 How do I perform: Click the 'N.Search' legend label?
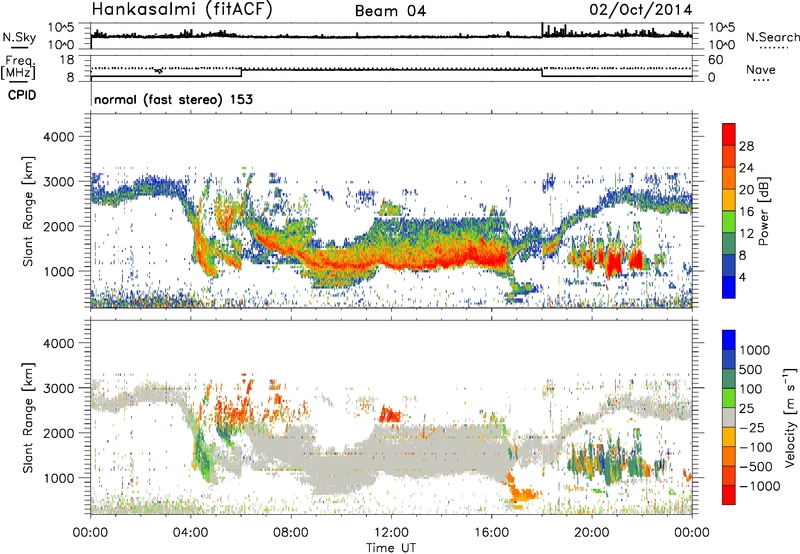click(772, 37)
